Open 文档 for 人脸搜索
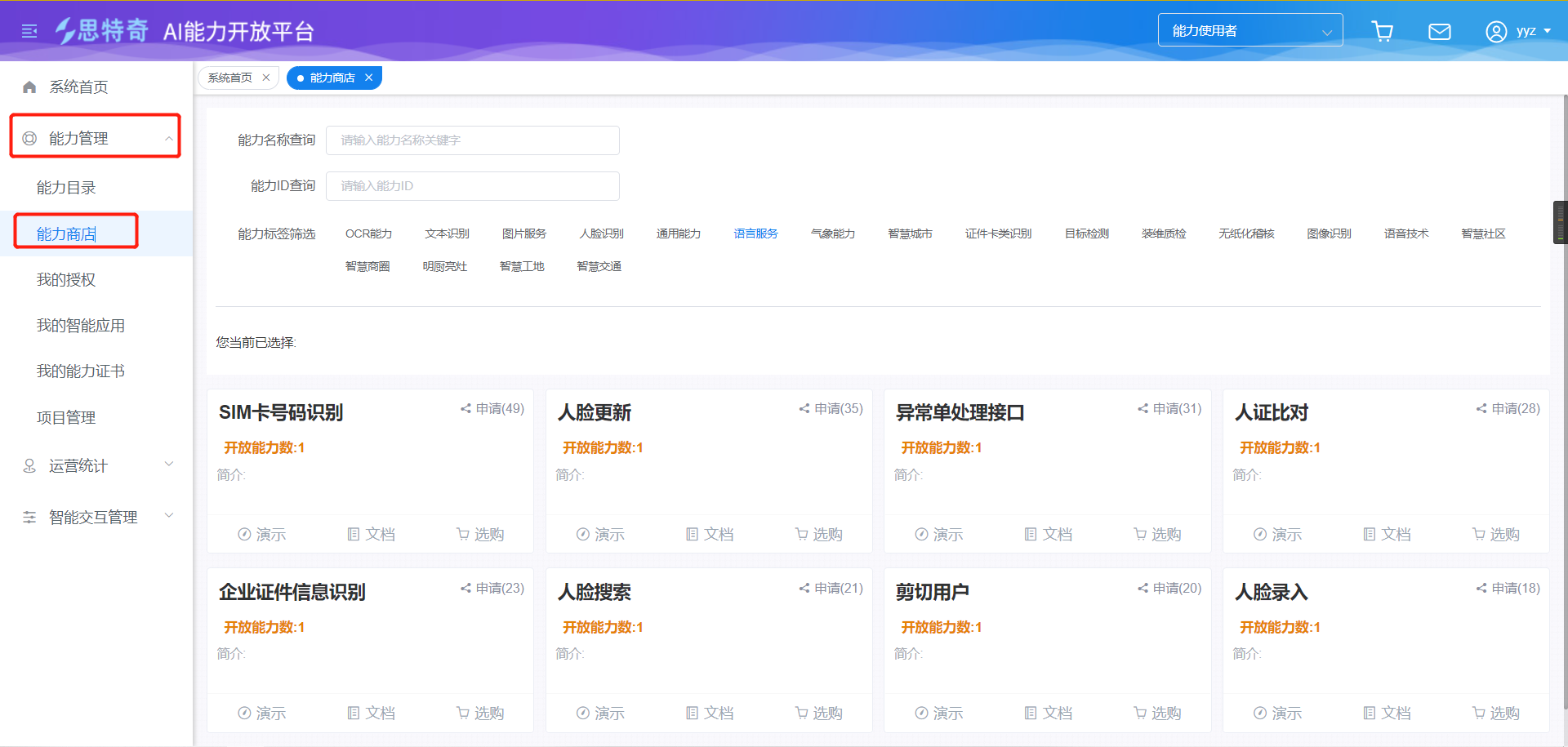Viewport: 1568px width, 747px height. pos(710,713)
